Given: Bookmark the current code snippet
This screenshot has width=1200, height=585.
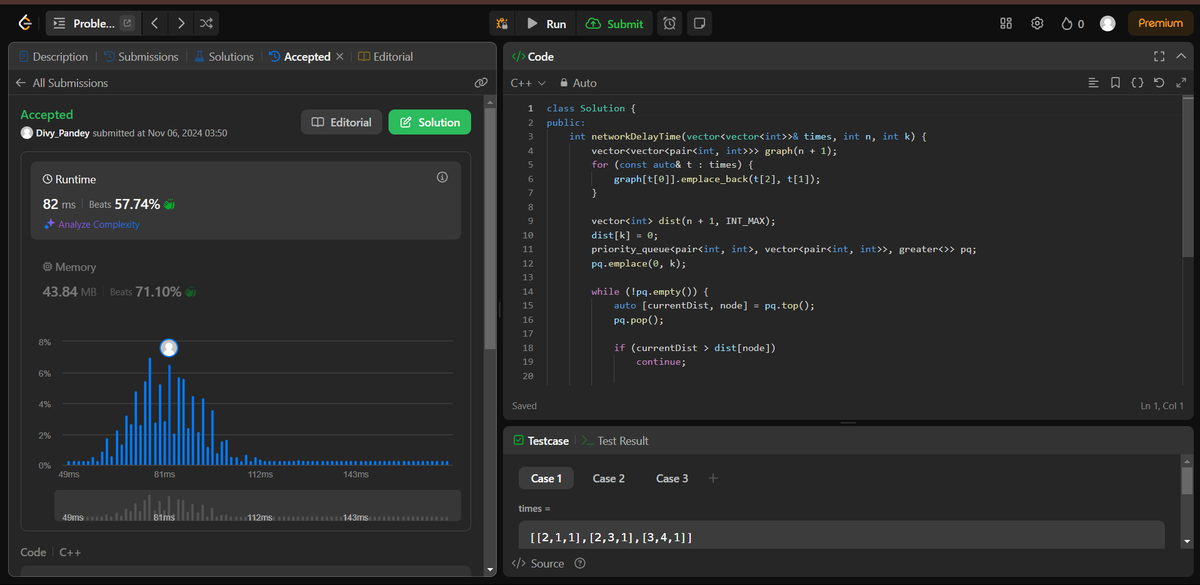Looking at the screenshot, I should tap(1116, 83).
